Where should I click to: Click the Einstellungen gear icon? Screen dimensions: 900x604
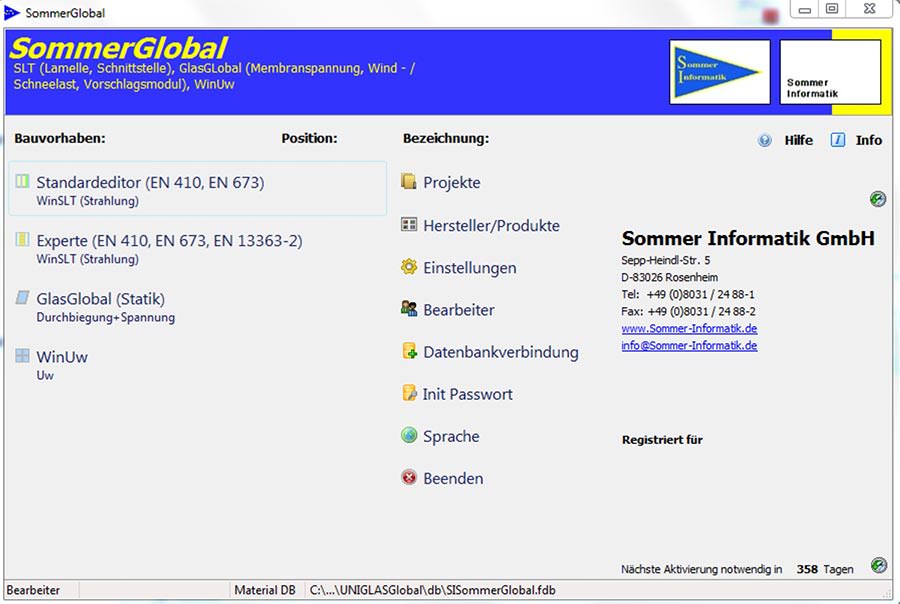(409, 266)
